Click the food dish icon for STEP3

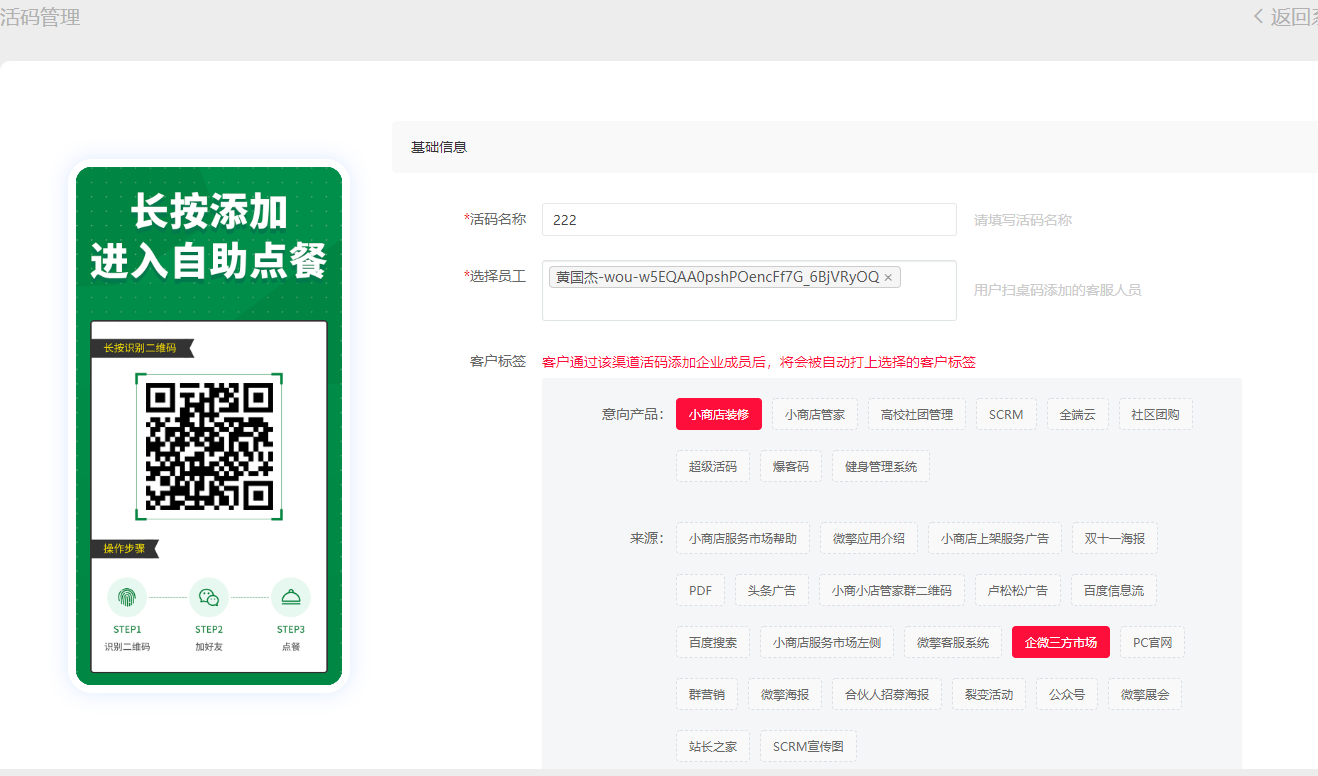[x=291, y=597]
